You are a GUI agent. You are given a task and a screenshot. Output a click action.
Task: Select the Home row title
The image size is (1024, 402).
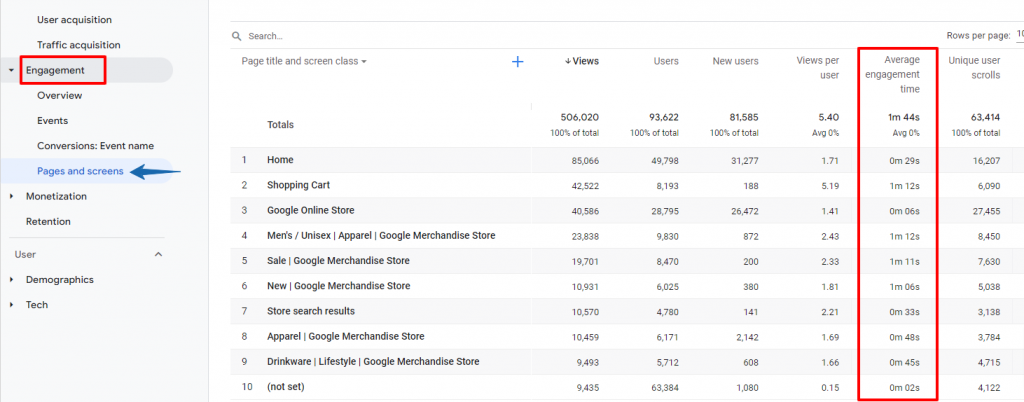coord(280,160)
